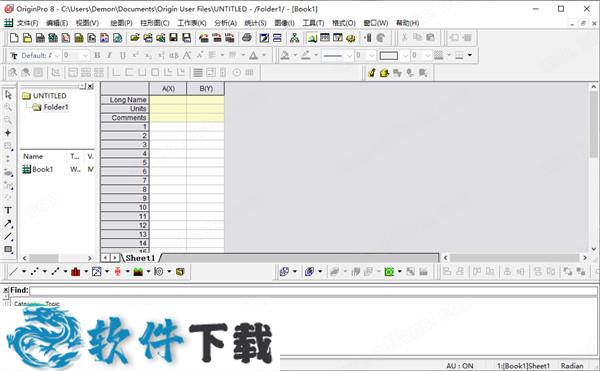Viewport: 600px width, 371px height.
Task: Click the Scatter plot icon in graphs toolbar
Action: [x=35, y=272]
